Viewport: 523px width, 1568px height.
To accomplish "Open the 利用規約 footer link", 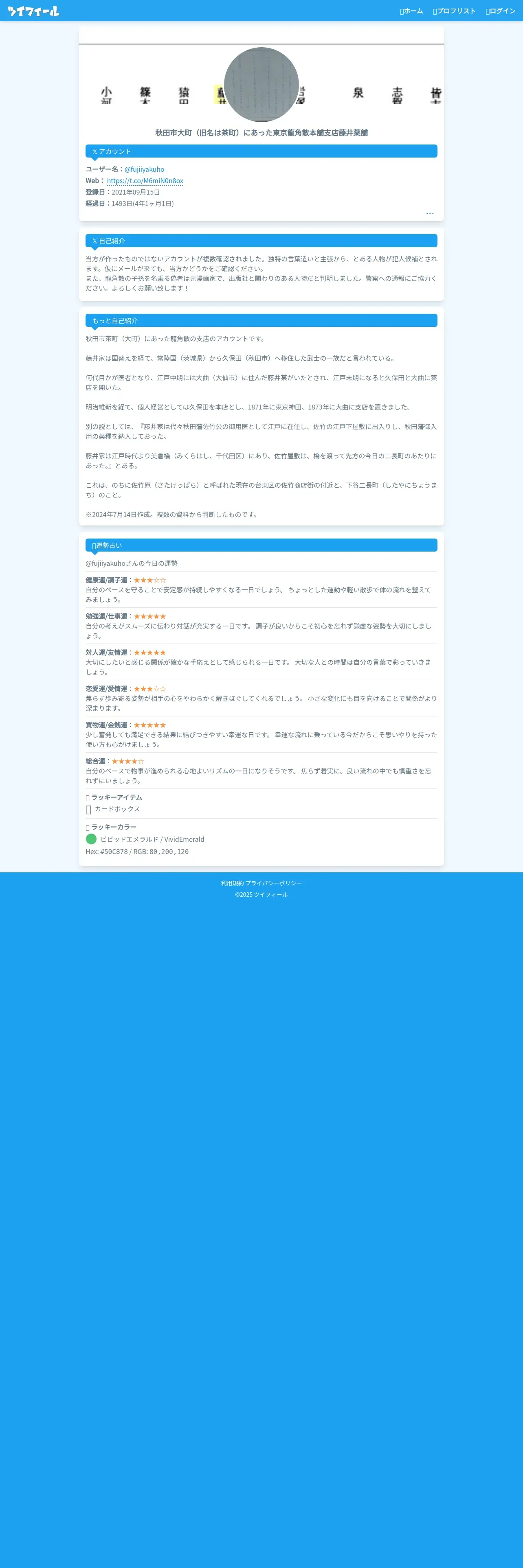I will click(x=232, y=883).
